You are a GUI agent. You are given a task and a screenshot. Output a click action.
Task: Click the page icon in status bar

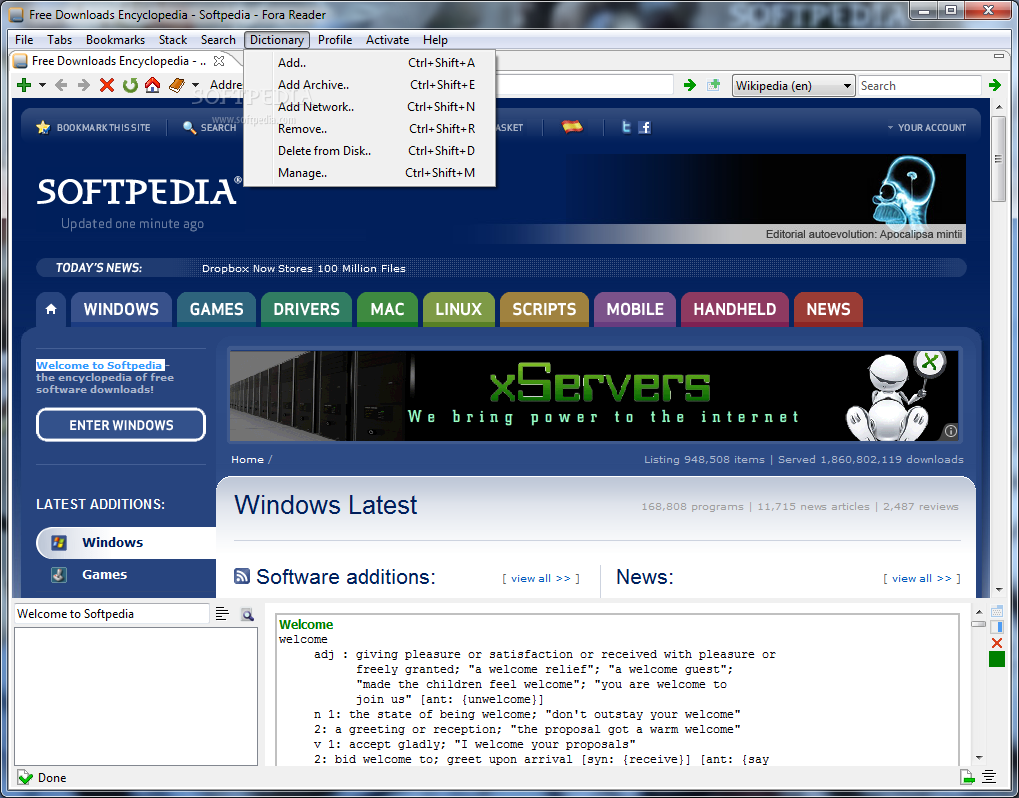(x=968, y=777)
